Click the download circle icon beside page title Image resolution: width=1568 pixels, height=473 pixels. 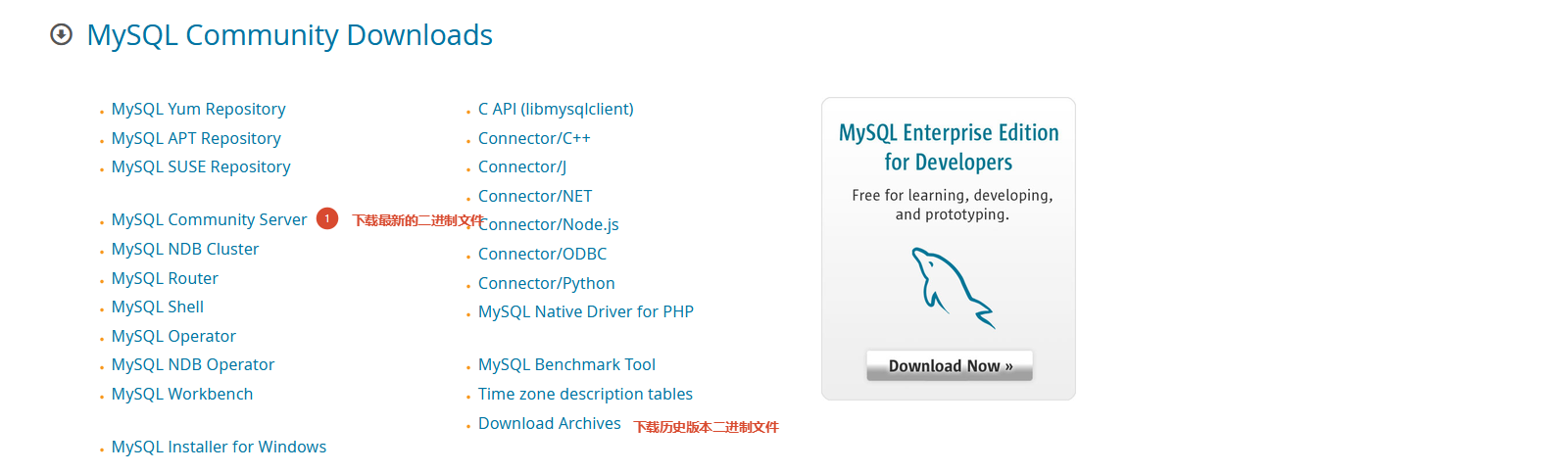61,35
